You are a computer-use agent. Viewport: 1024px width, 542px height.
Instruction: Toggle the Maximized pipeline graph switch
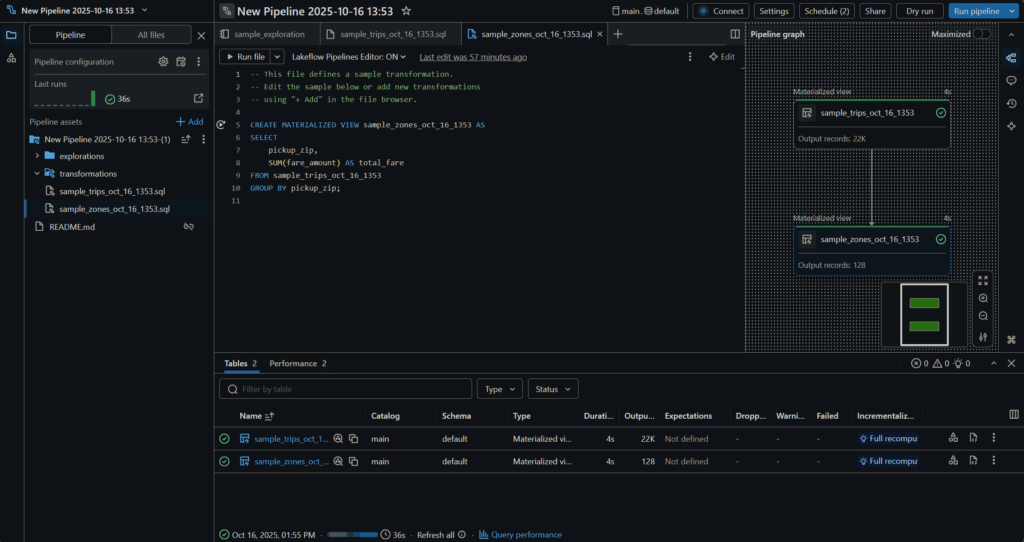982,34
